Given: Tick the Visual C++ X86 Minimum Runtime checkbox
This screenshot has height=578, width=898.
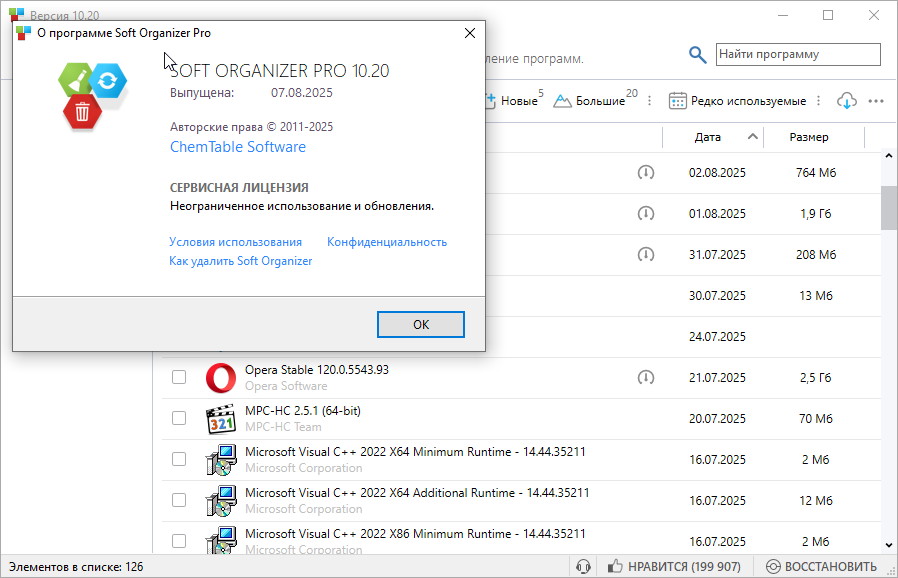Looking at the screenshot, I should [179, 541].
